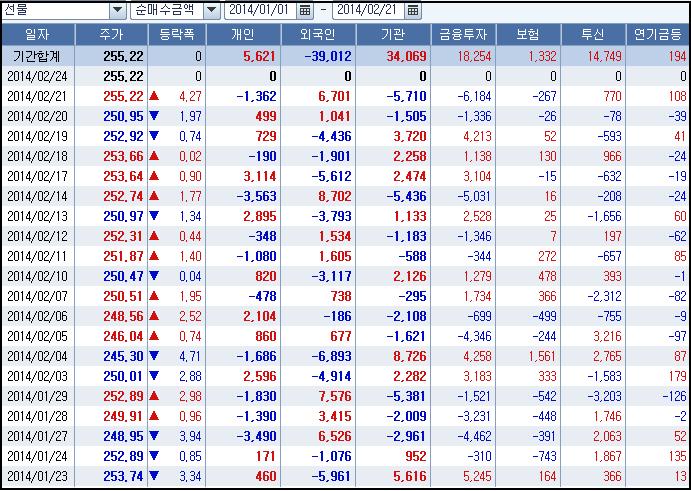The image size is (691, 491).
Task: Select the 2014/02/24 date cell
Action: pyautogui.click(x=37, y=77)
